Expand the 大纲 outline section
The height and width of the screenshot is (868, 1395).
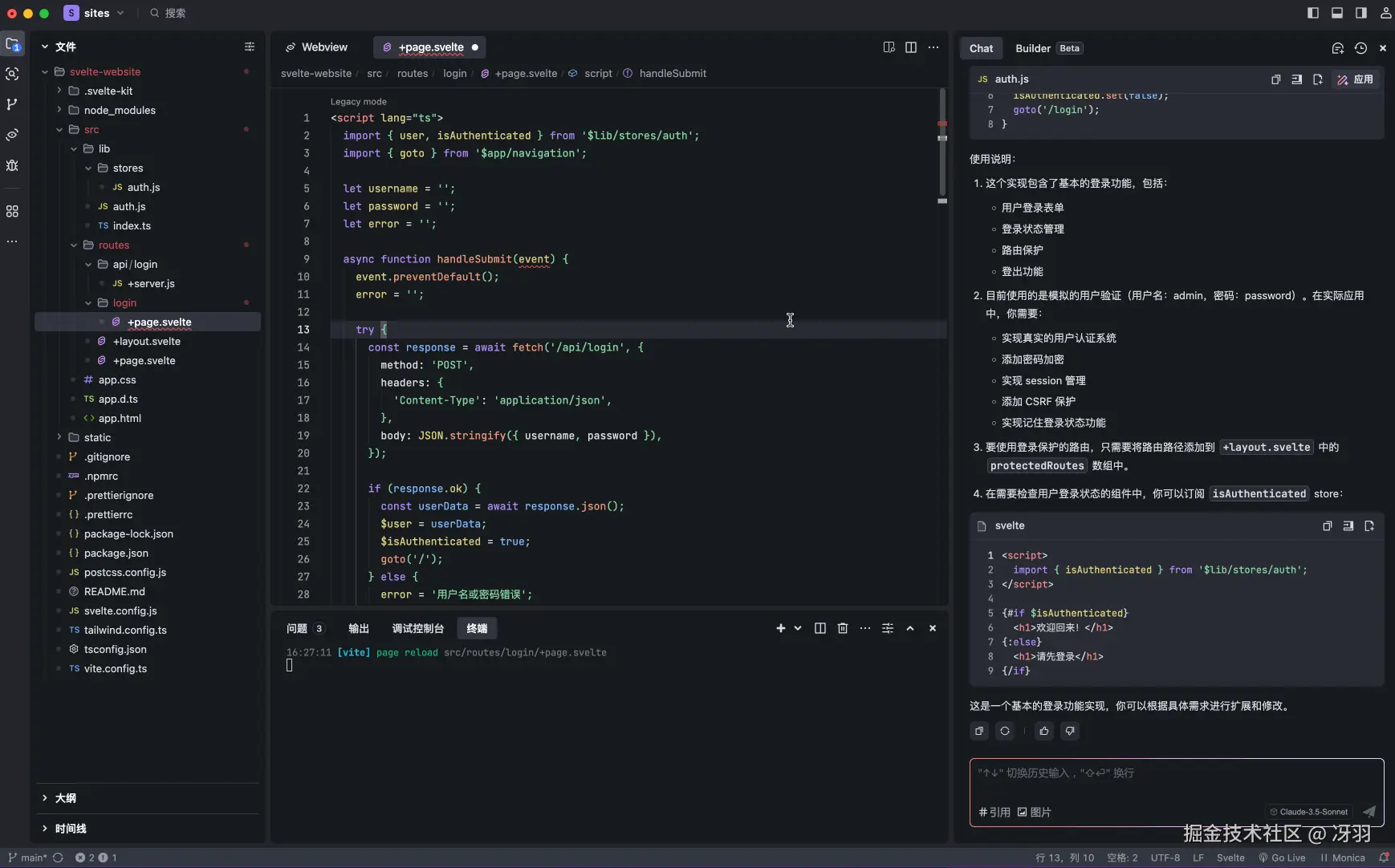tap(45, 798)
